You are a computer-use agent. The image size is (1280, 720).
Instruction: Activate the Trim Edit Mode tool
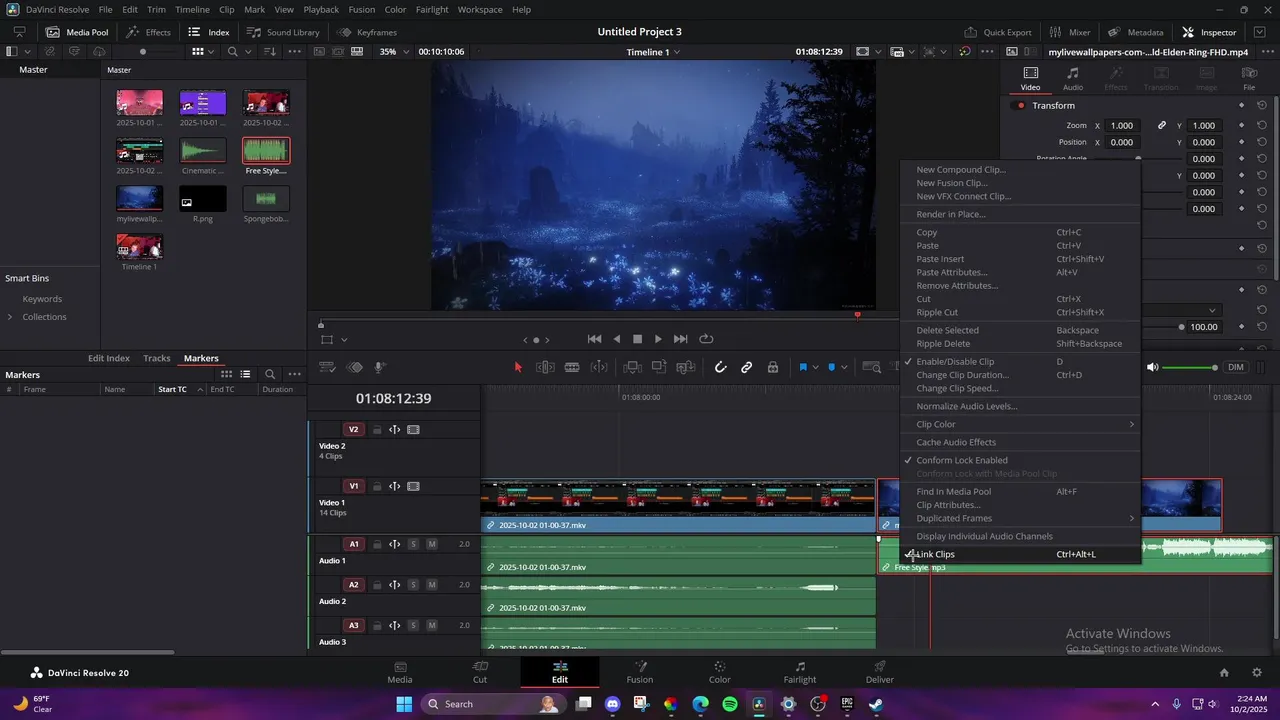click(545, 367)
